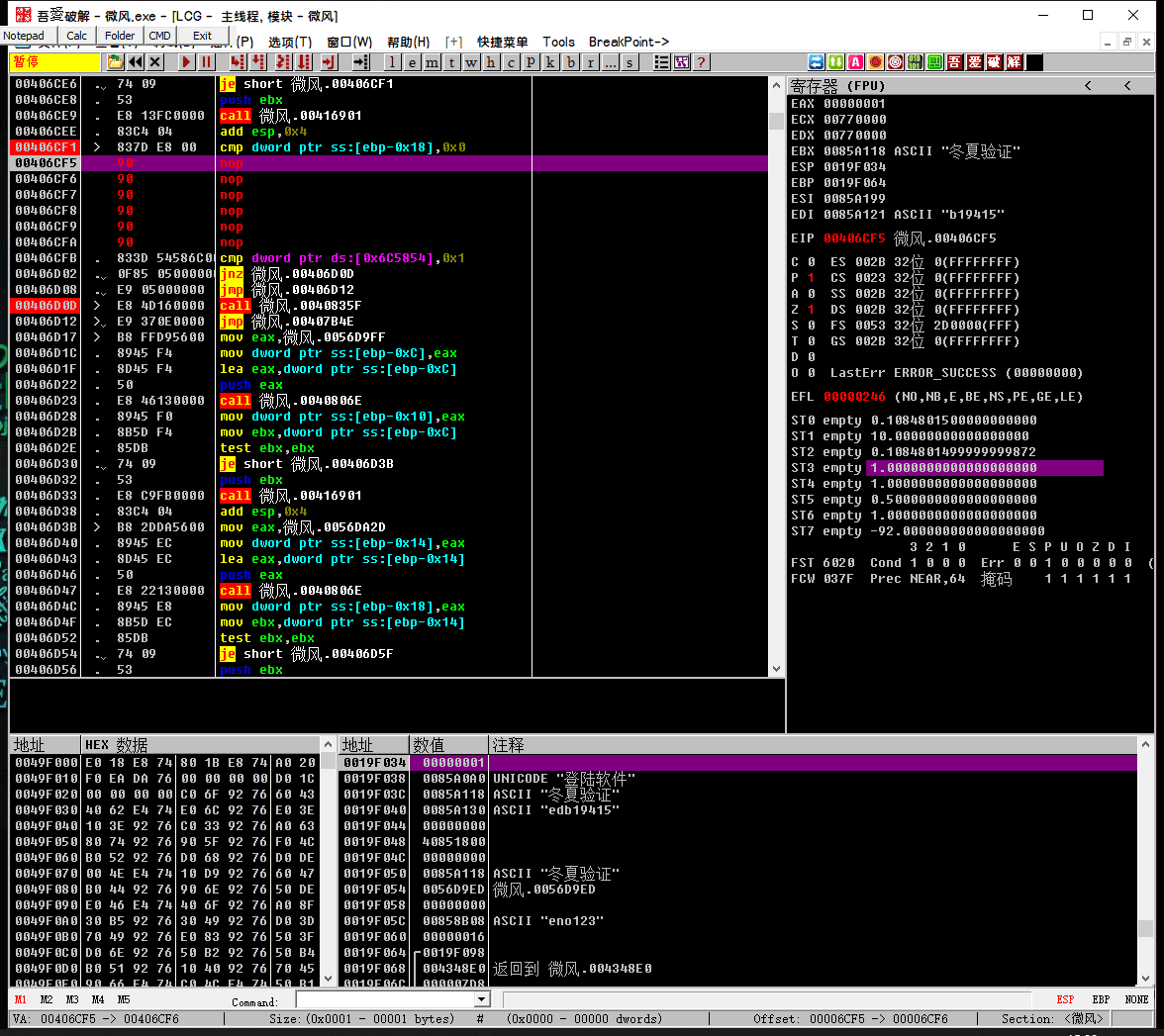The height and width of the screenshot is (1036, 1164).
Task: Click the list options toolbar icon
Action: (661, 62)
